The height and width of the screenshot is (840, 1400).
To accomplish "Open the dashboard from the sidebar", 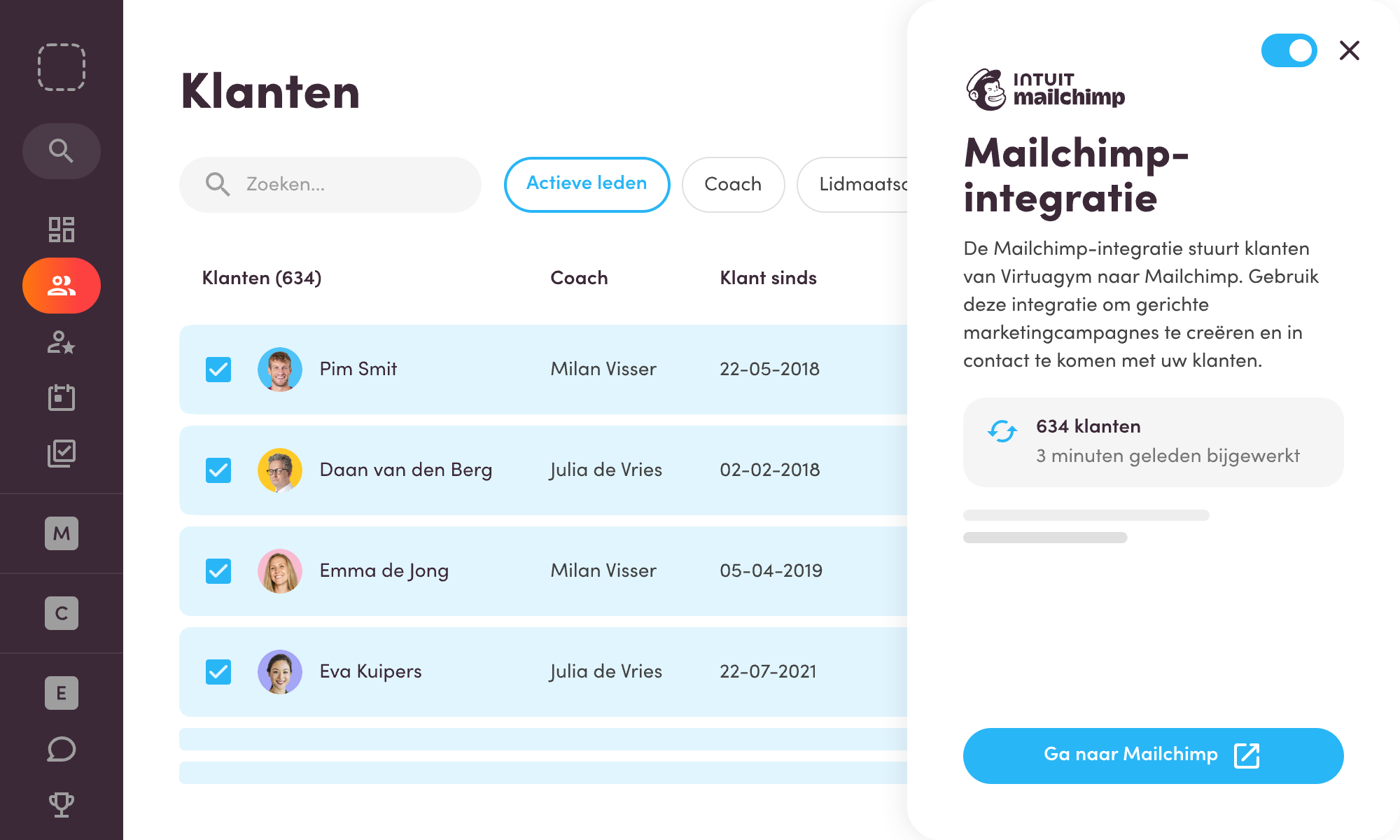I will (62, 229).
